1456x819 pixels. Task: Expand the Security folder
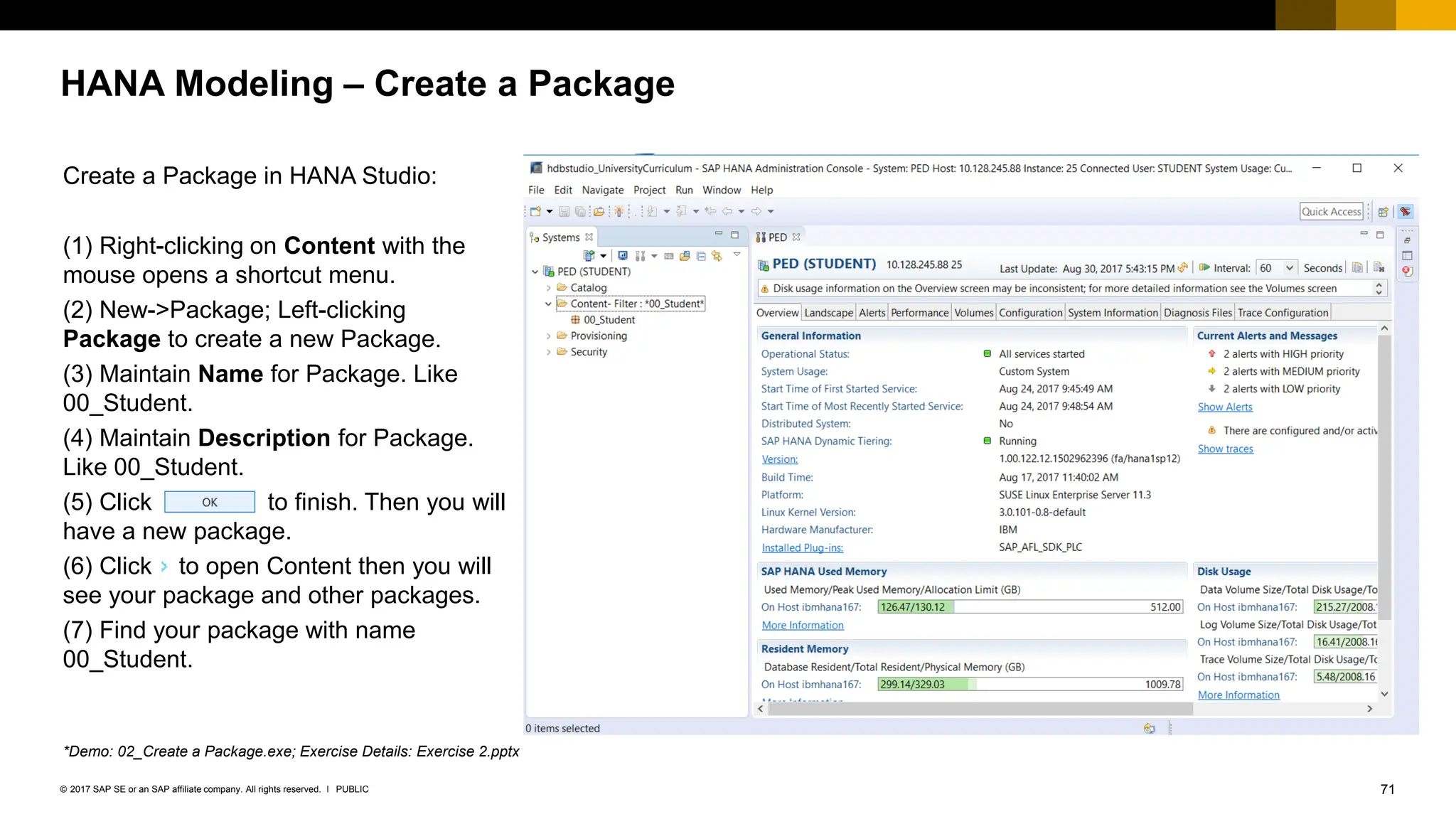(x=548, y=352)
